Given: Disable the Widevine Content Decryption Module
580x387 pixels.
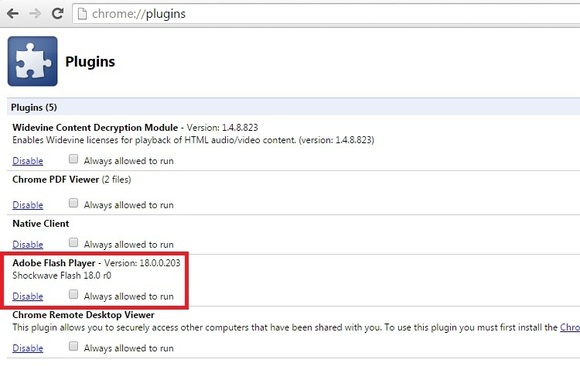Looking at the screenshot, I should point(28,161).
